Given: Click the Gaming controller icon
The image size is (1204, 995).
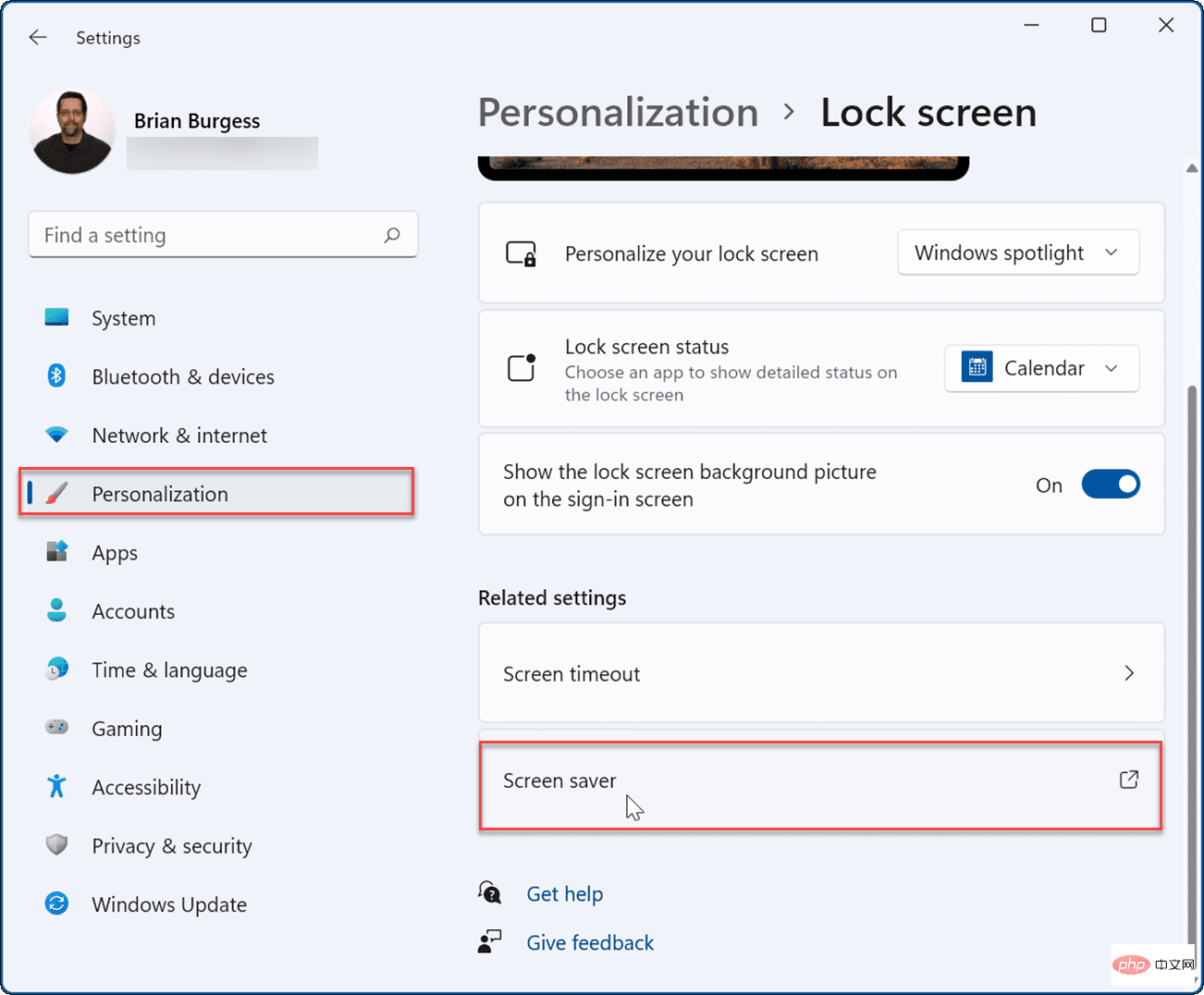Looking at the screenshot, I should click(x=56, y=727).
